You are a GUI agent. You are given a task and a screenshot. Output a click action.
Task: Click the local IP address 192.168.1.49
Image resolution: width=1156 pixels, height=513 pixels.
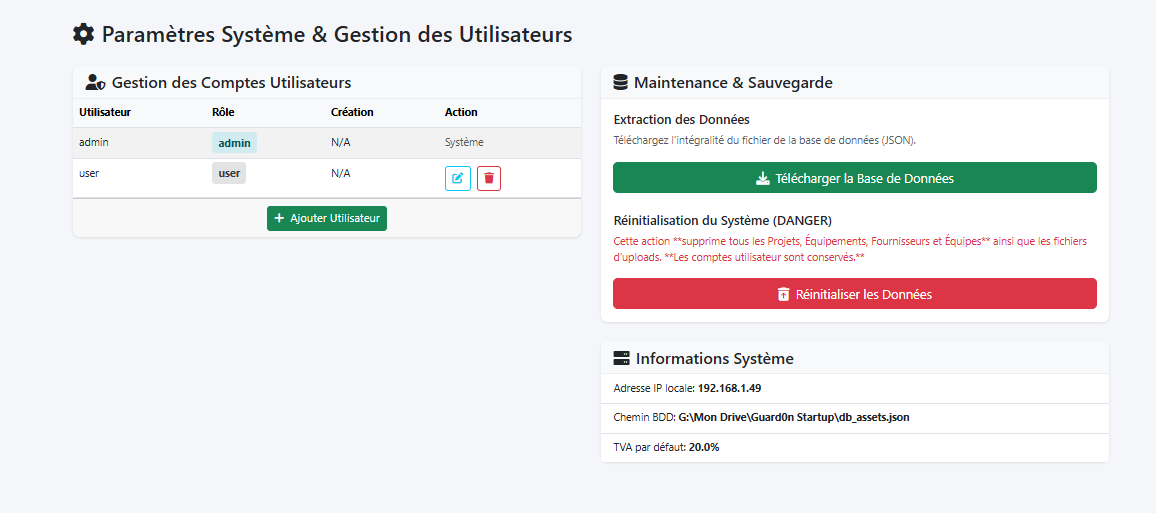(729, 388)
